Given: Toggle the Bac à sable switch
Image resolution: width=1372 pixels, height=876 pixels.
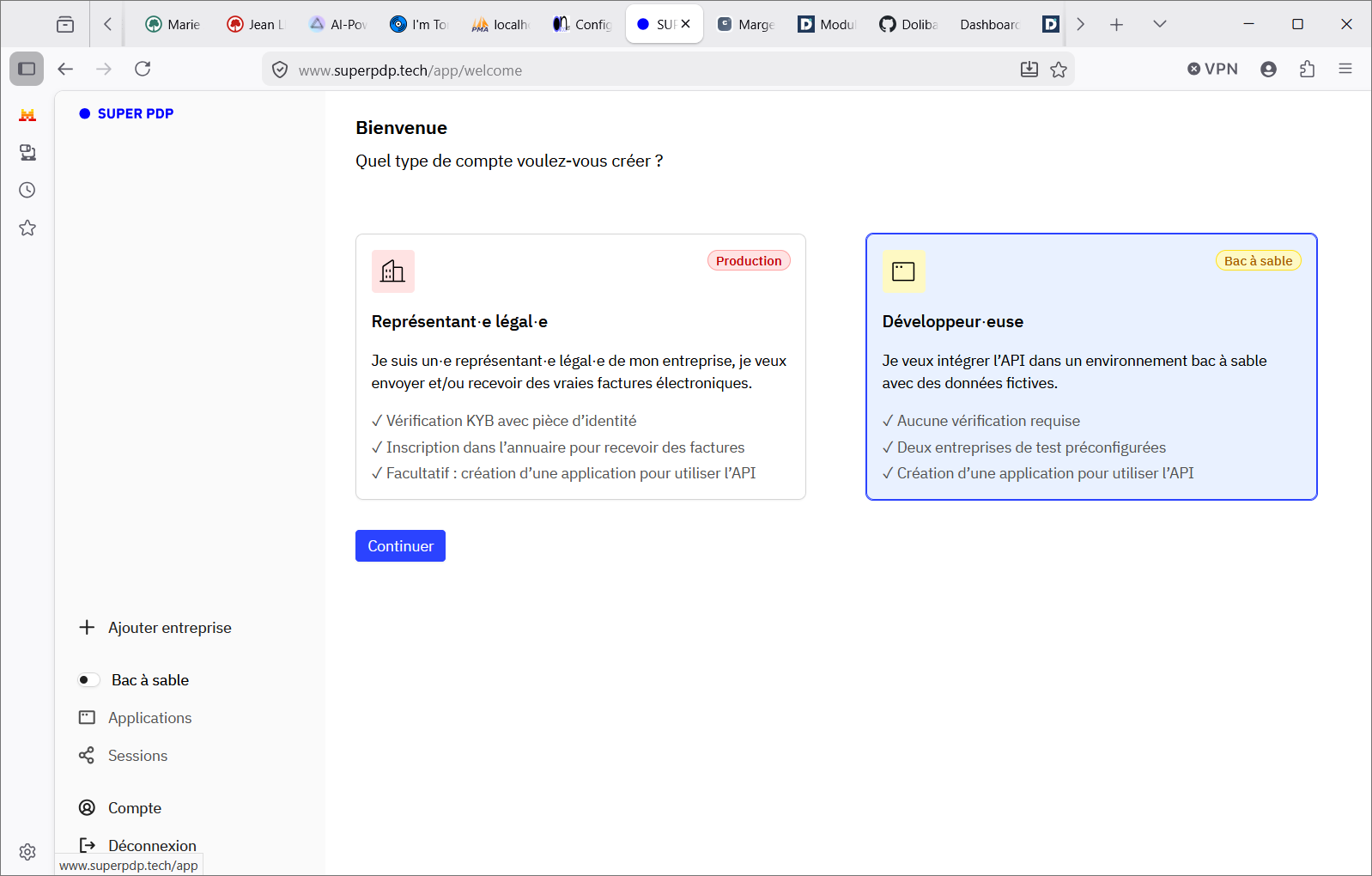Looking at the screenshot, I should click(x=88, y=680).
